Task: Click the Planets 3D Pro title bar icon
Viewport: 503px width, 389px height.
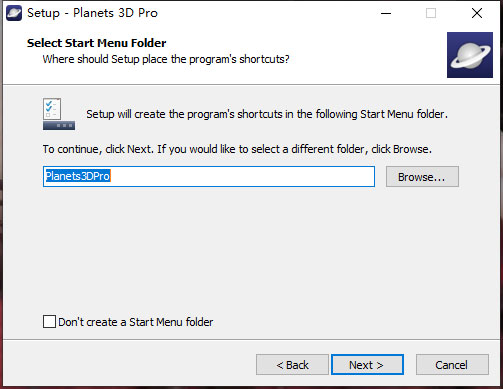Action: (x=14, y=13)
